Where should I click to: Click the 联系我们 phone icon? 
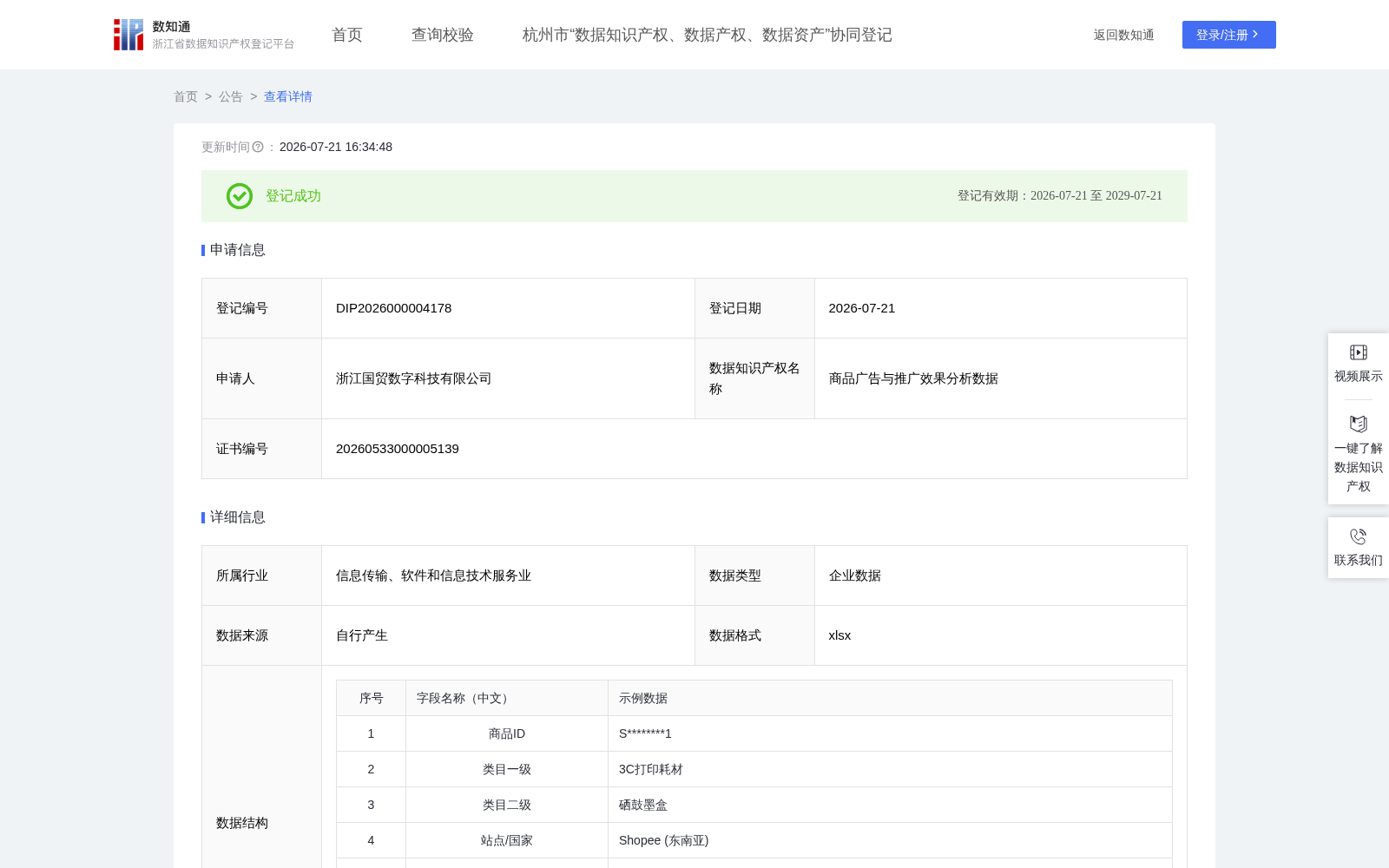click(1359, 536)
